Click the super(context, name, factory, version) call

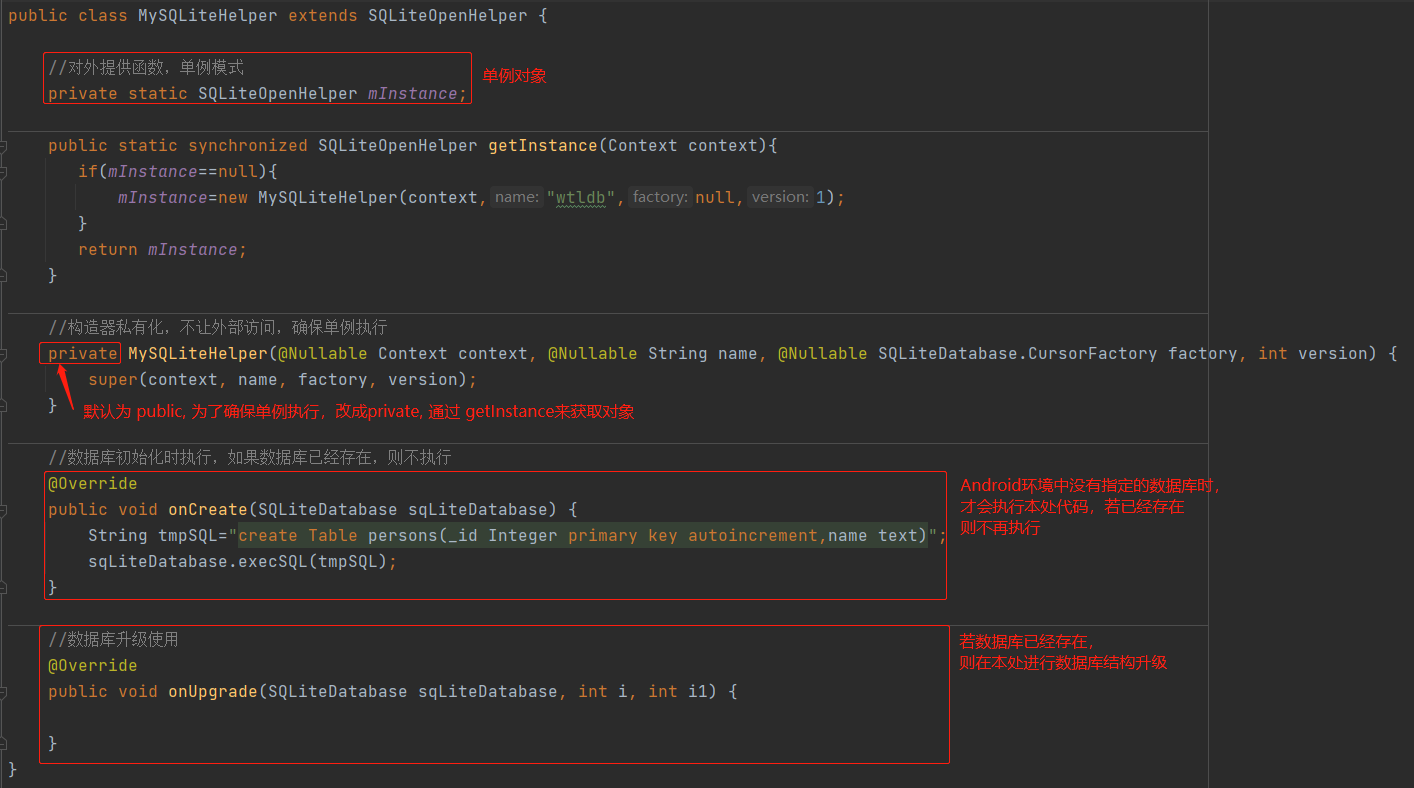click(283, 380)
